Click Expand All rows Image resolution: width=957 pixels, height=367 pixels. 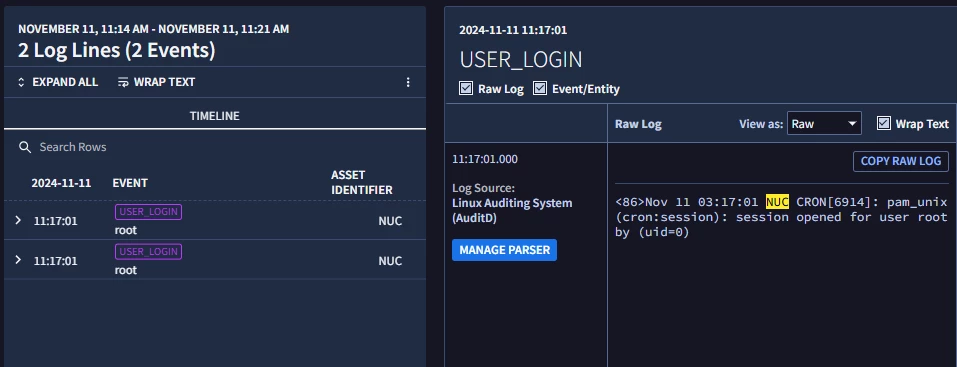coord(58,82)
